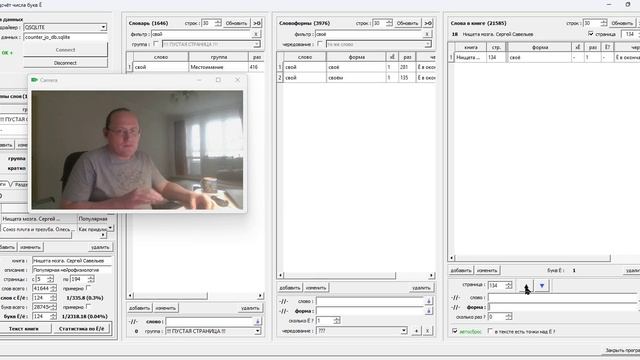
Task: Click the 'форма' column header in Словоформы
Action: point(356,57)
